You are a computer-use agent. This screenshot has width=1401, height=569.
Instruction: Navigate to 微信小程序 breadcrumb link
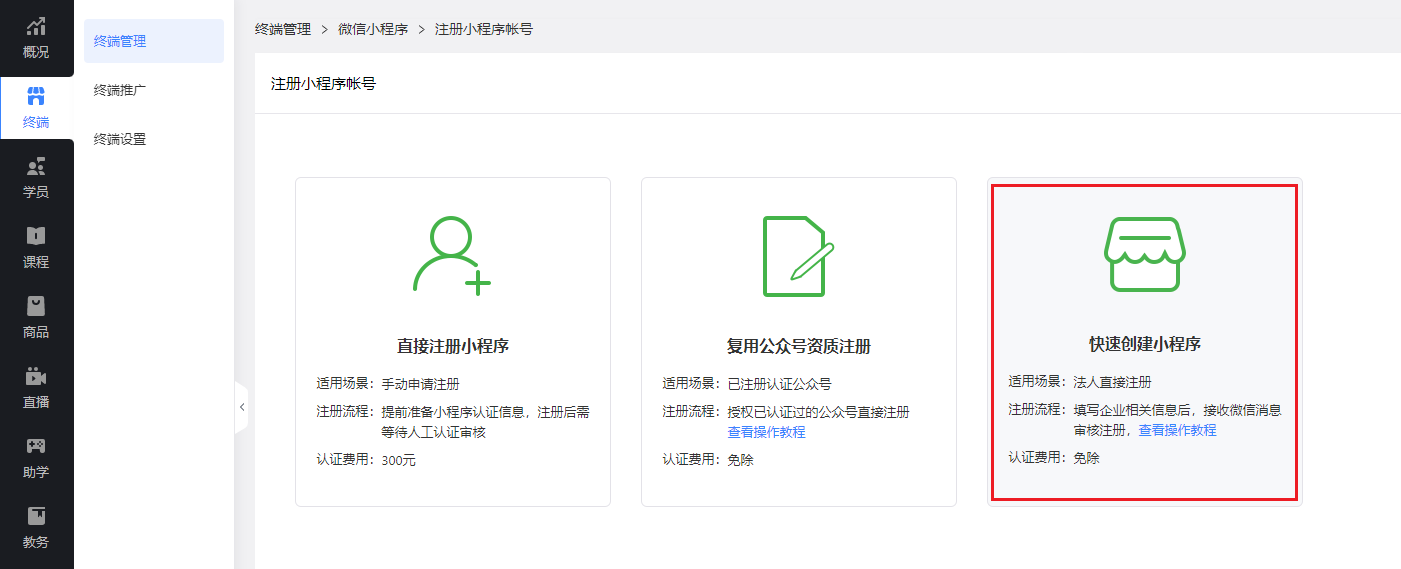(x=373, y=29)
